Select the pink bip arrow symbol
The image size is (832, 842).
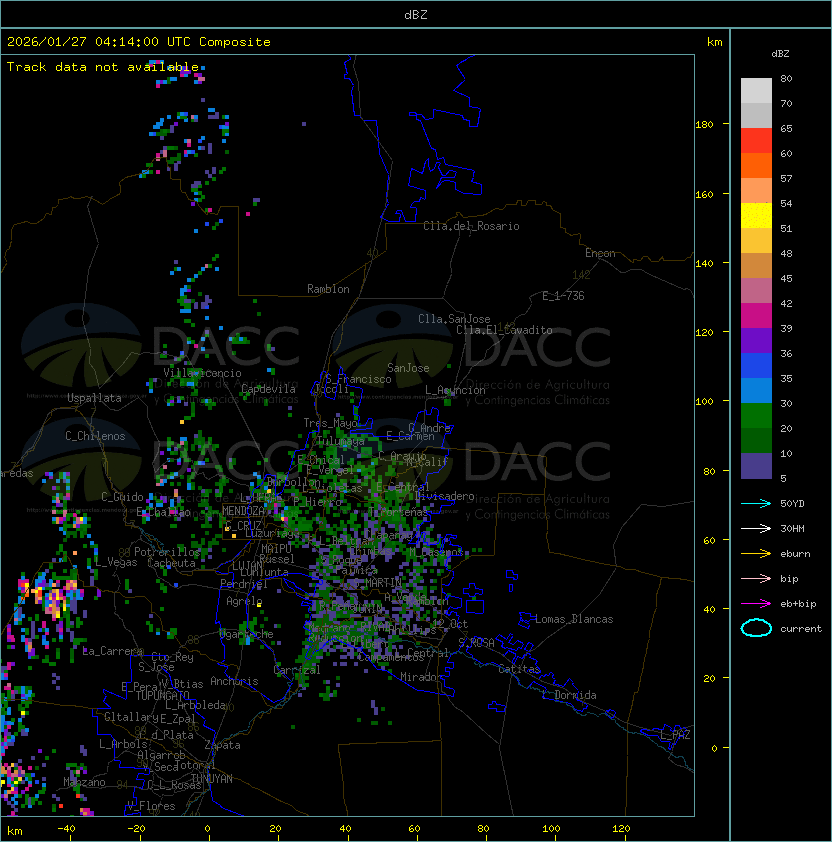[756, 578]
